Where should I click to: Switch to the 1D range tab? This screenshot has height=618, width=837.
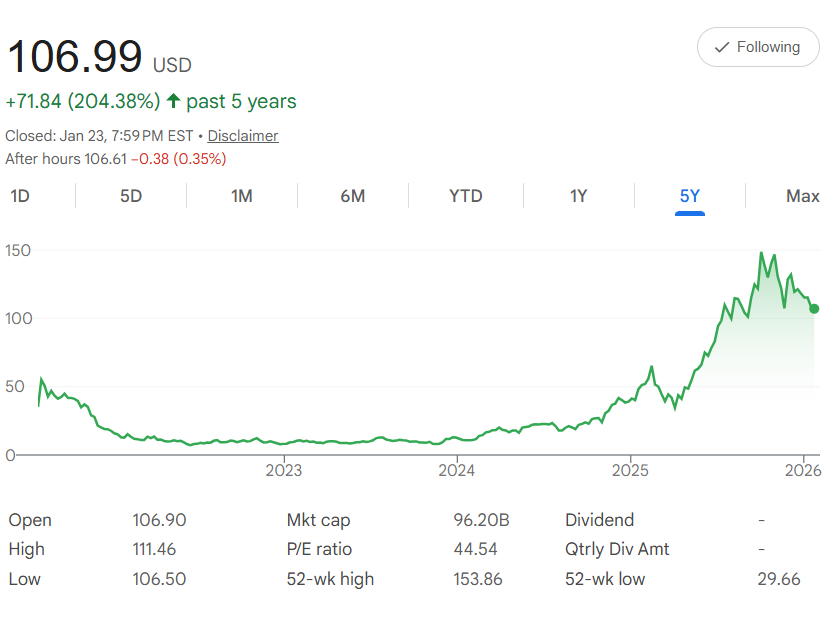(x=20, y=196)
